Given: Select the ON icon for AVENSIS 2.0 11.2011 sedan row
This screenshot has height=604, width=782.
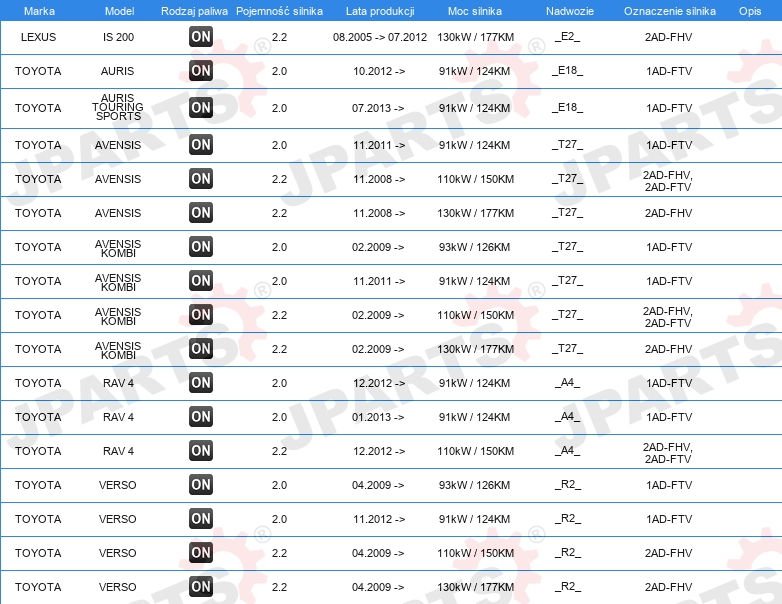Looking at the screenshot, I should point(200,145).
